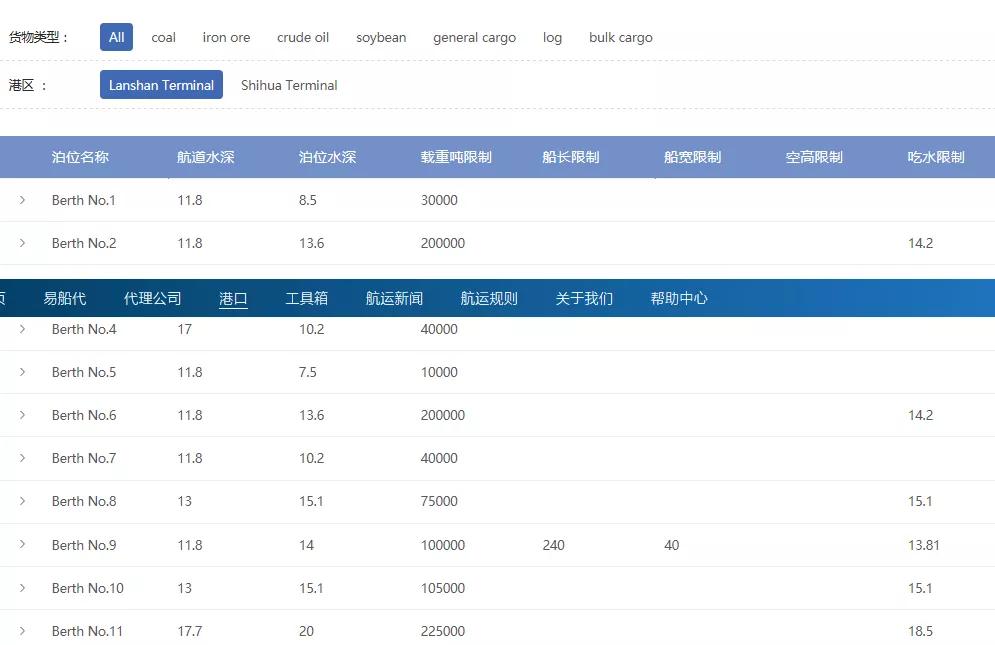
Task: Expand the Berth No.8 row chevron
Action: point(22,501)
